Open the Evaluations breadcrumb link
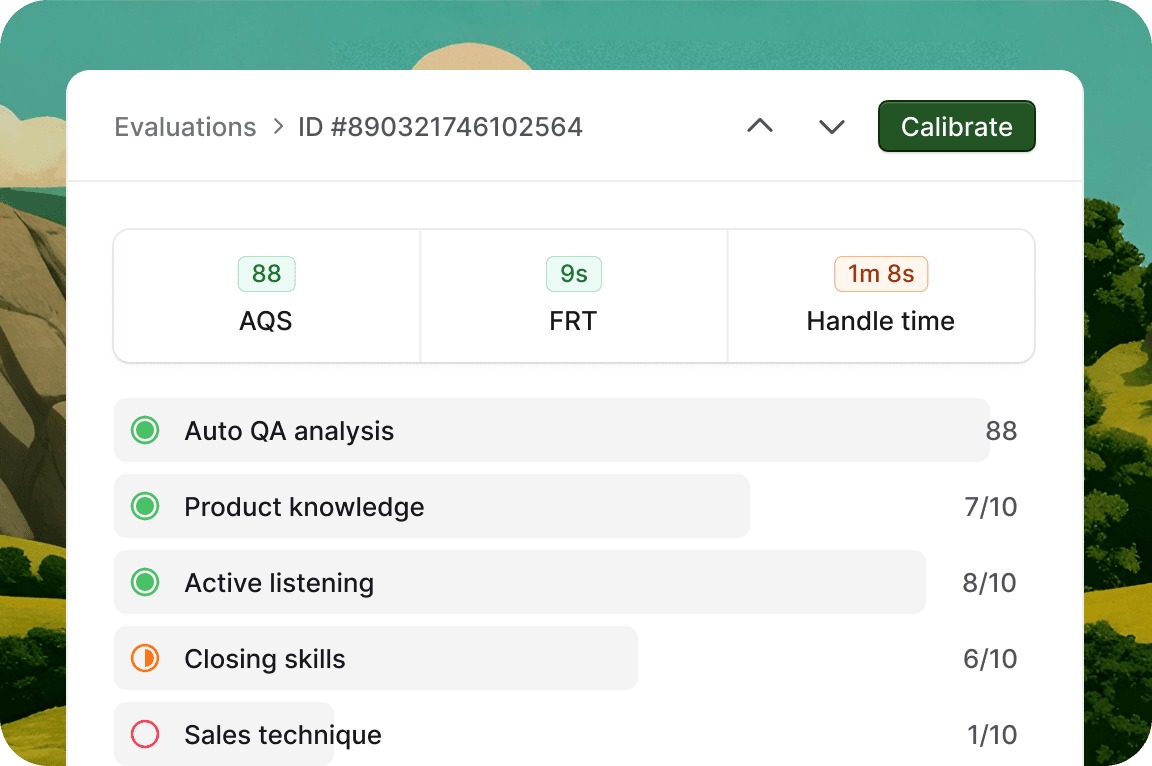Viewport: 1152px width, 766px height. click(x=185, y=127)
